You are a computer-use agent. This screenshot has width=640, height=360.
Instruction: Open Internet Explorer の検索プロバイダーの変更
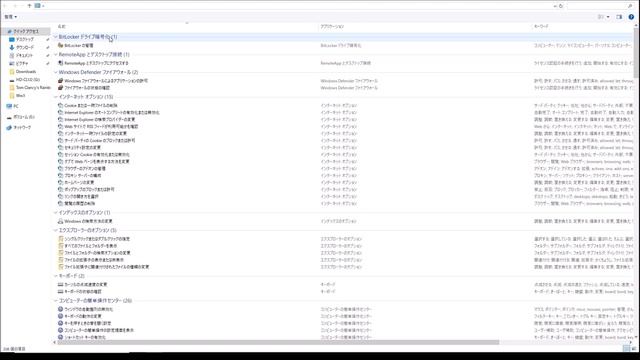[100, 119]
